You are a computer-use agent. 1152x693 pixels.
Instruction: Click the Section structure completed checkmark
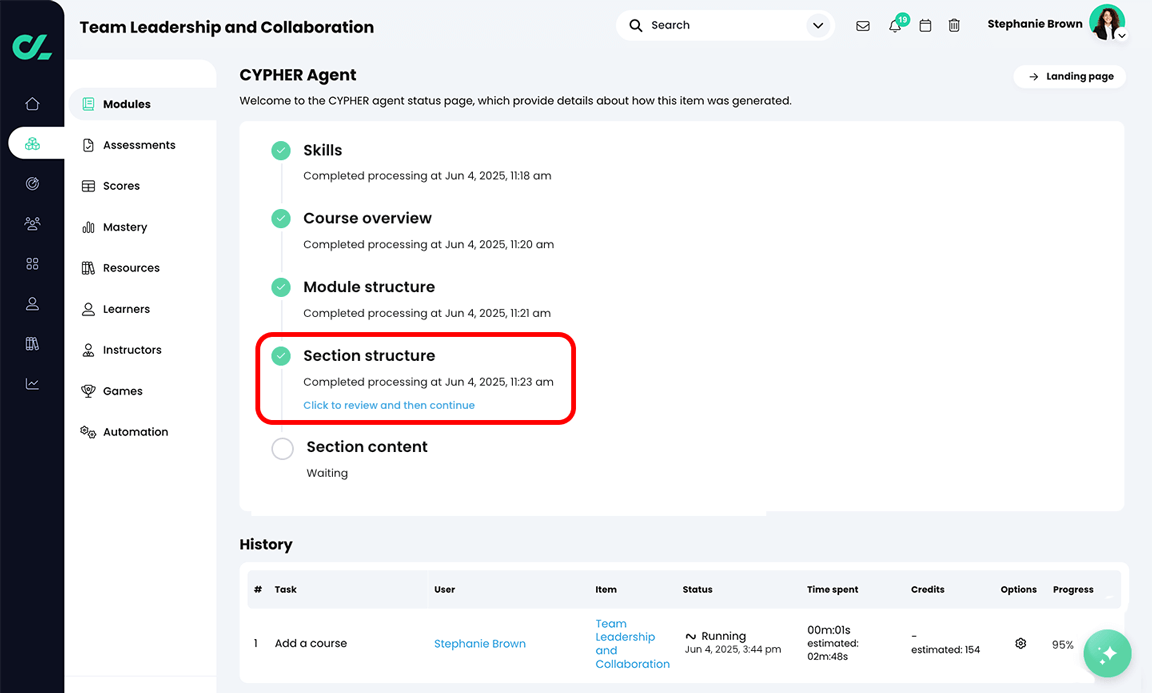[281, 356]
